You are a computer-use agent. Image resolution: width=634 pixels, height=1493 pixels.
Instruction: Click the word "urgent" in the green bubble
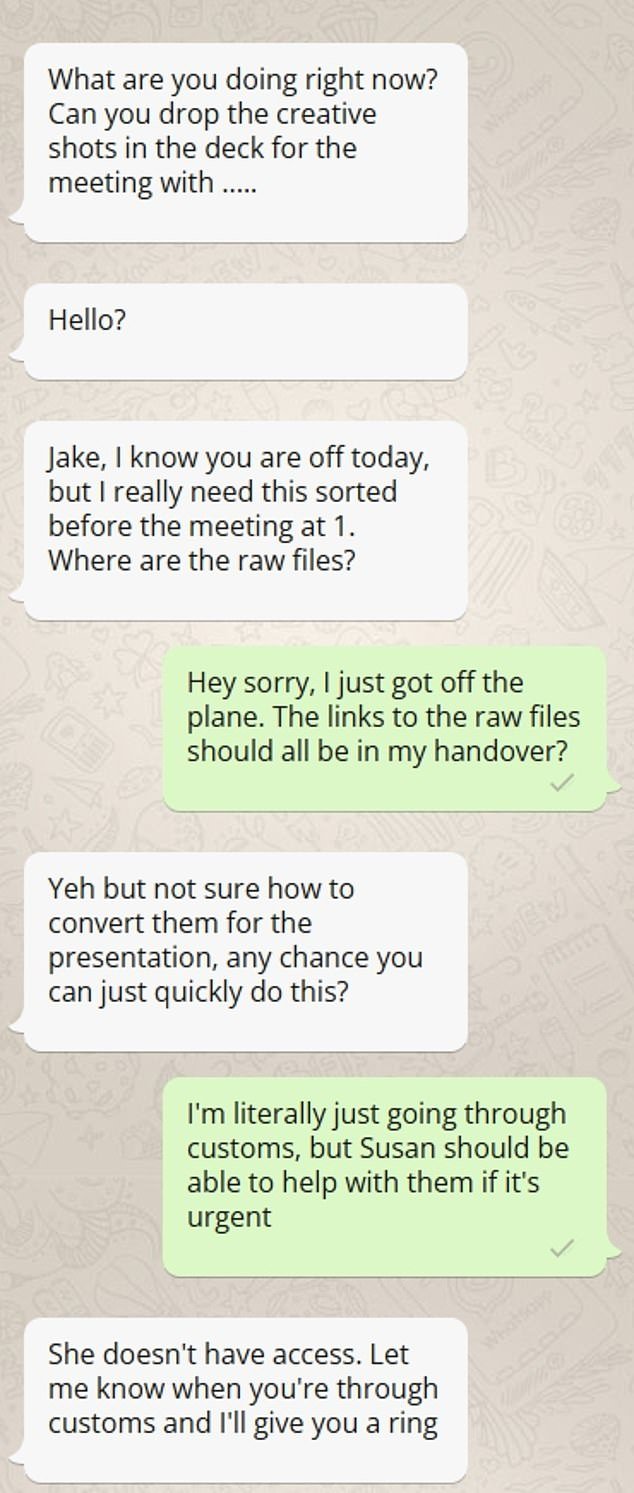point(229,1217)
